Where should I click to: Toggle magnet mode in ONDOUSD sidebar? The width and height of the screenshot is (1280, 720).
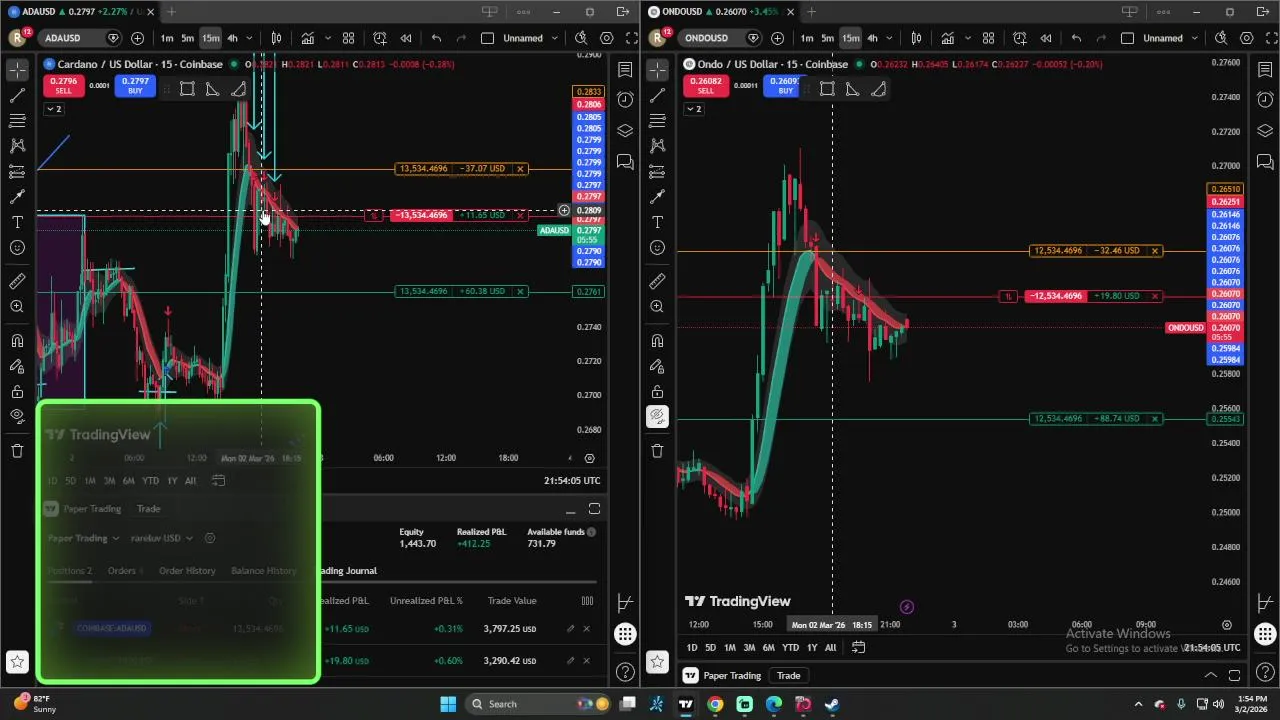pos(657,341)
